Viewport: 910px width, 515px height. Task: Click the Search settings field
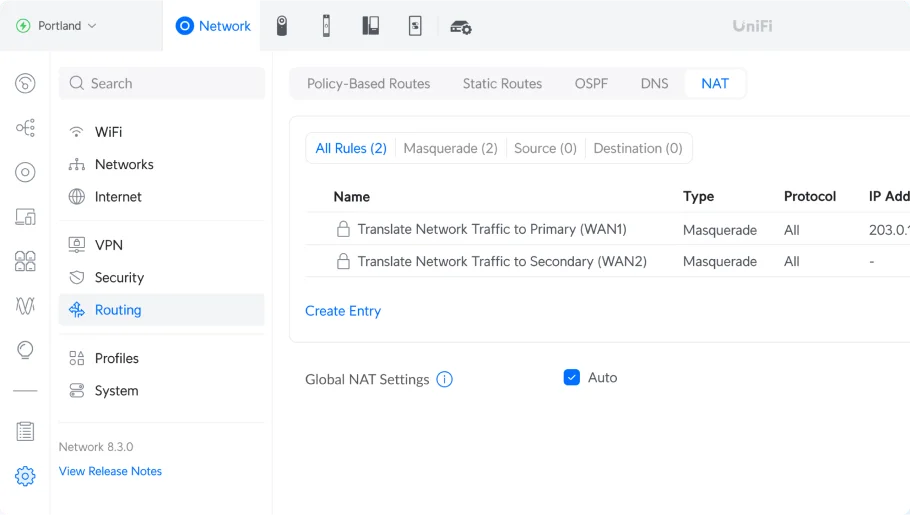(x=162, y=83)
